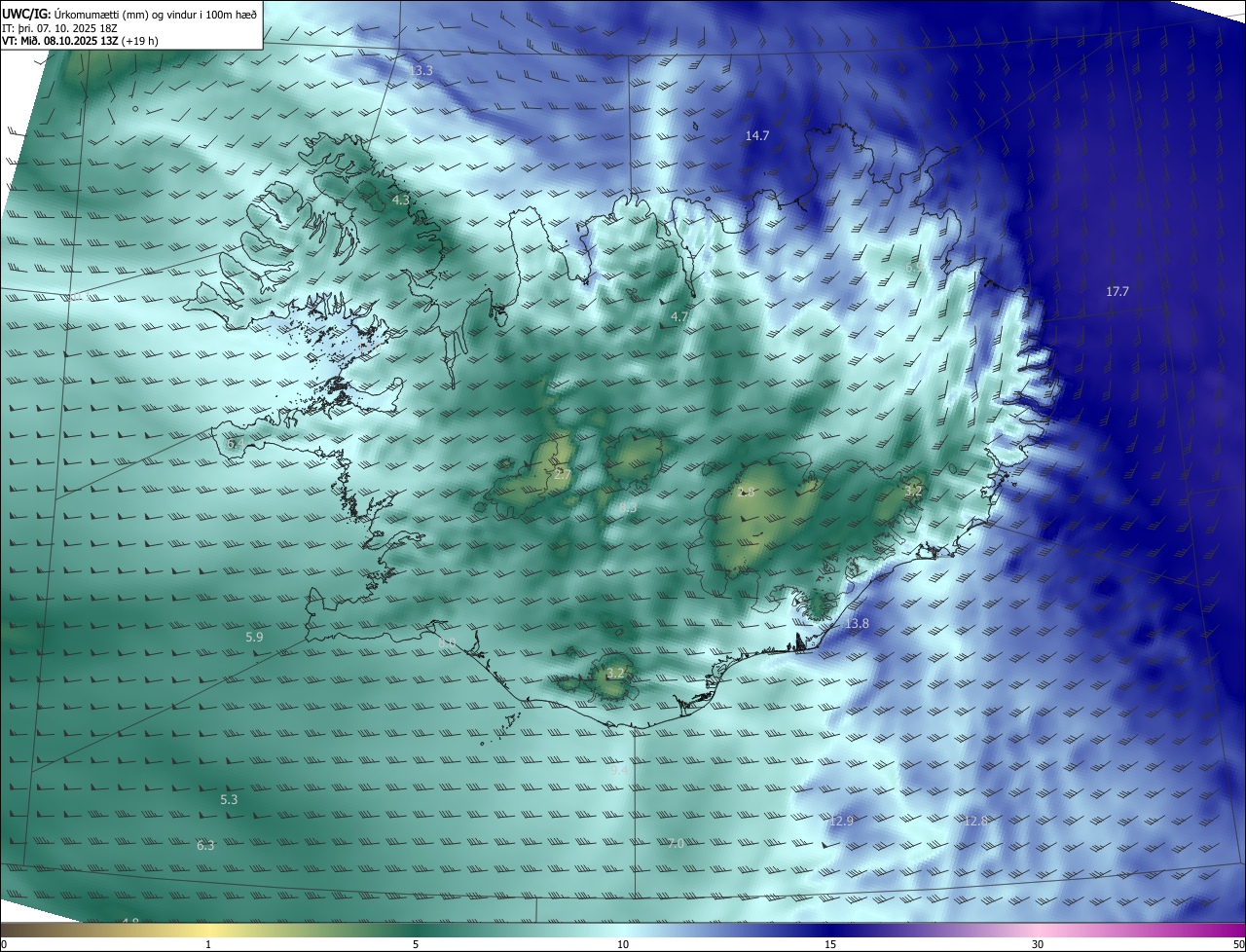Click the VT valid time line
This screenshot has width=1246, height=952.
[80, 41]
